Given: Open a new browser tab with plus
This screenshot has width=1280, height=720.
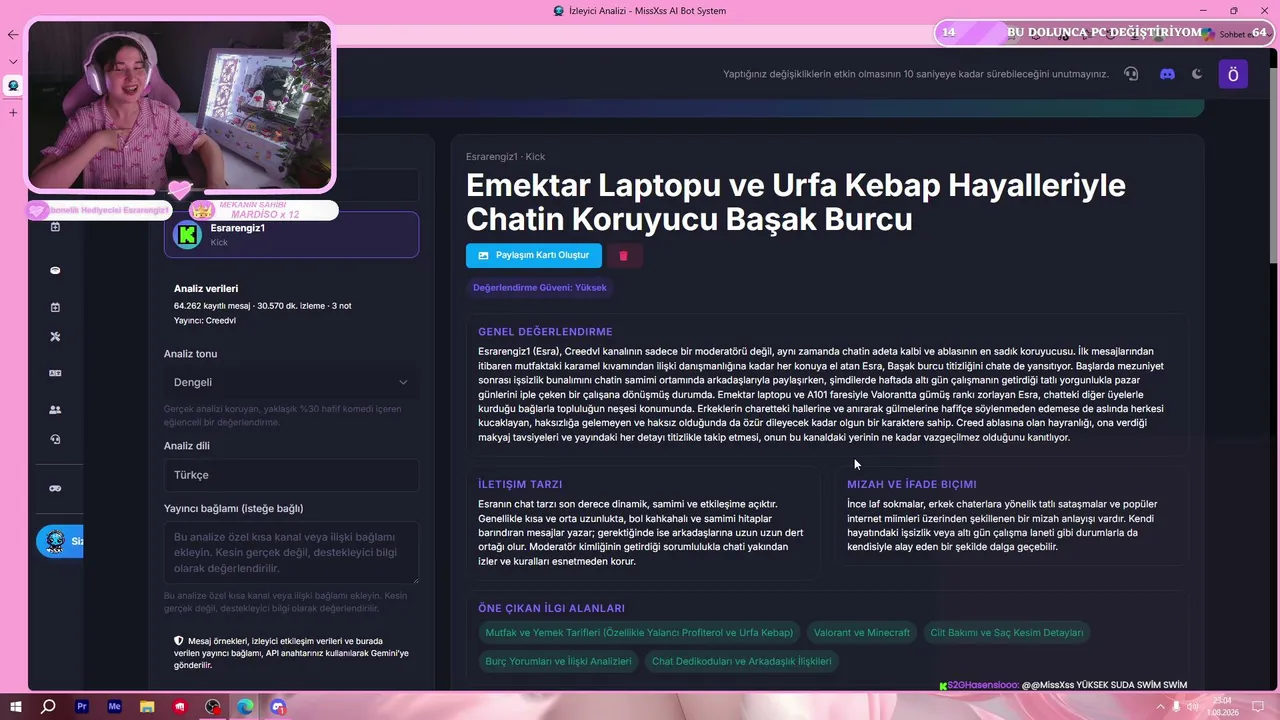Looking at the screenshot, I should point(13,112).
